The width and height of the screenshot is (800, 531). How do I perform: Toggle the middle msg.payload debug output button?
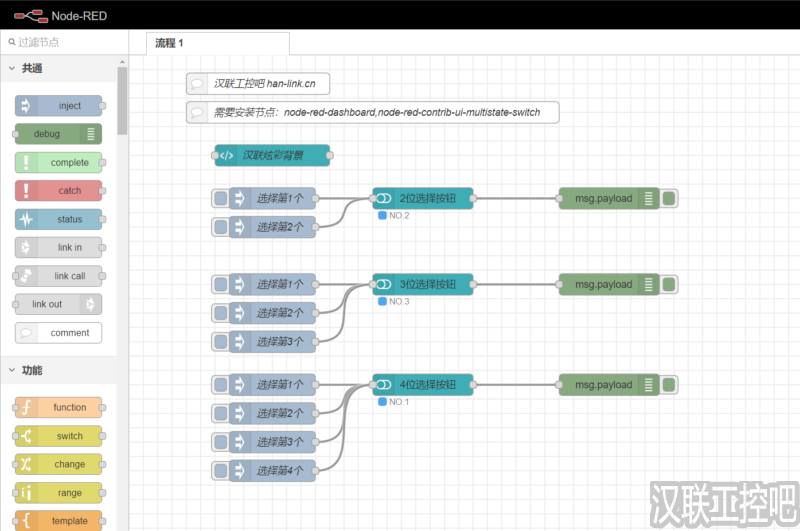[669, 284]
